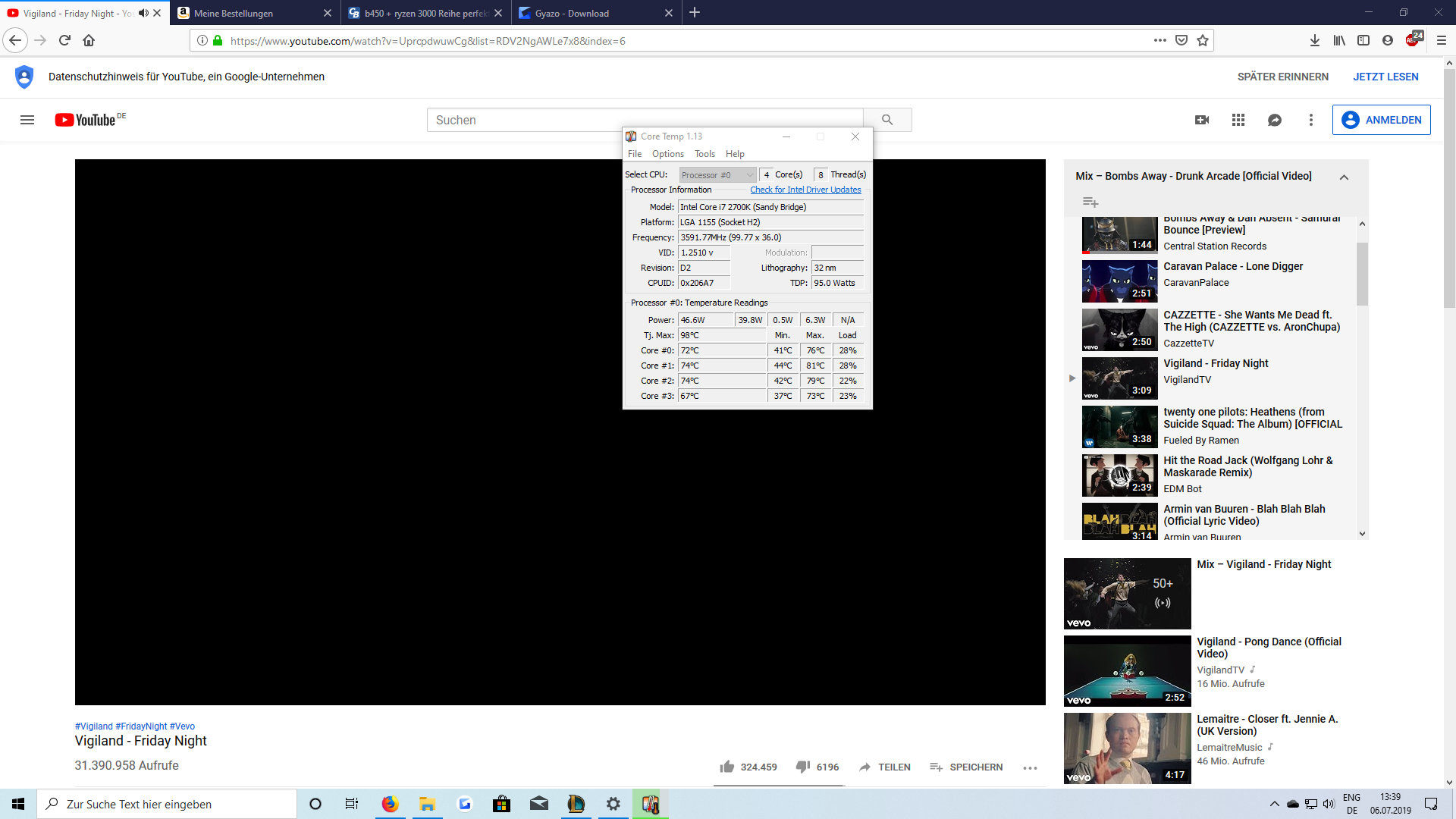Click the playlist panel scrollbar thumb
The image size is (1456, 819).
tap(1362, 273)
